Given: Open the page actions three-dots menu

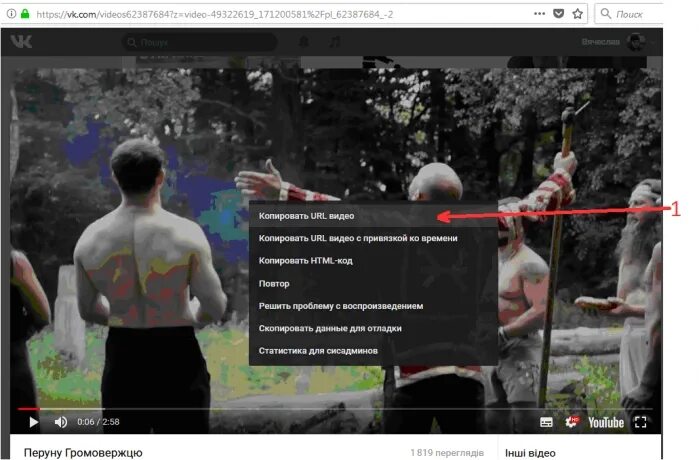Looking at the screenshot, I should tap(539, 14).
